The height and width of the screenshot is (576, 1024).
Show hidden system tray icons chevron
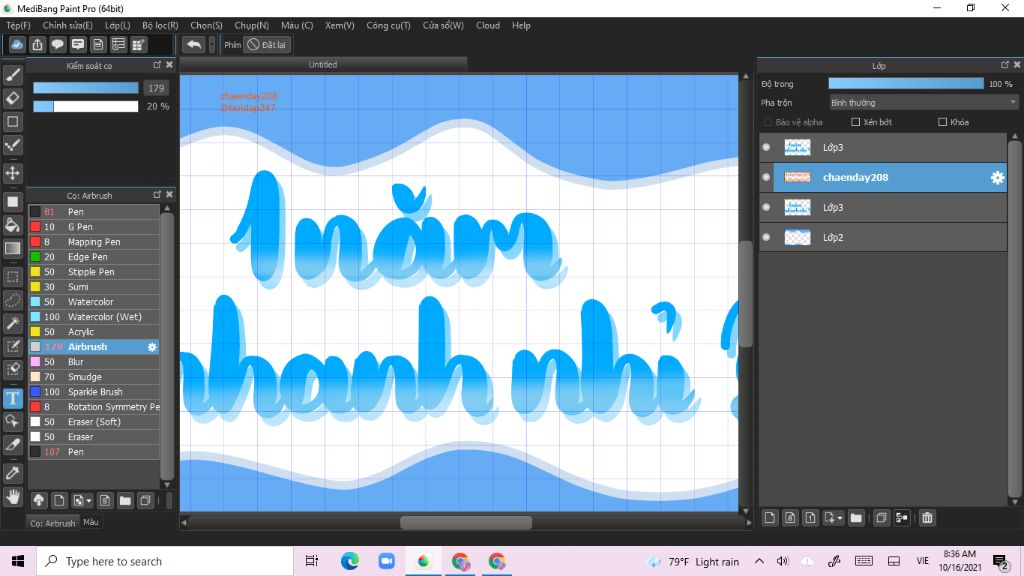coord(759,561)
